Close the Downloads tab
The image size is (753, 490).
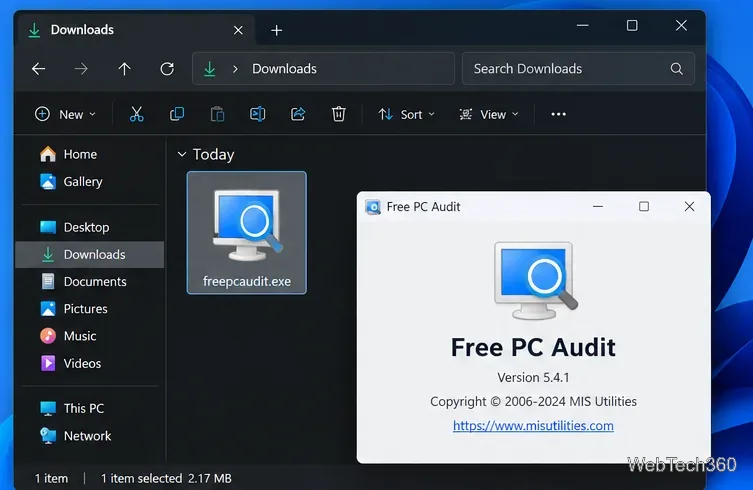(238, 30)
